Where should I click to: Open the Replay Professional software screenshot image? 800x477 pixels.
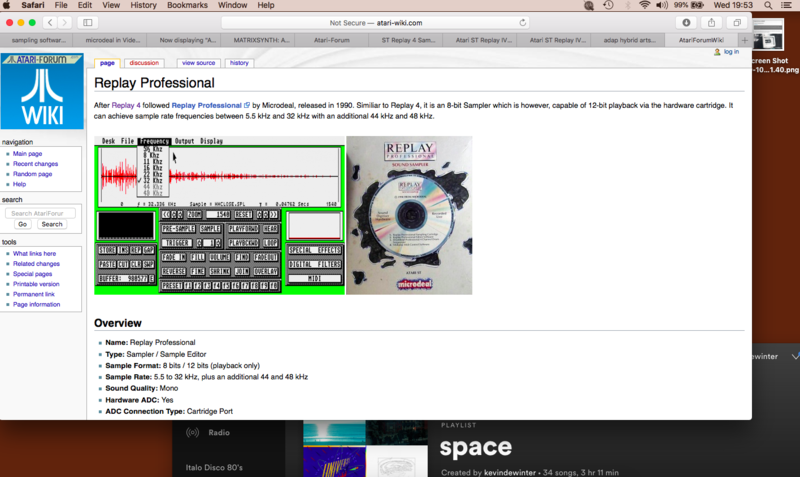(x=219, y=215)
